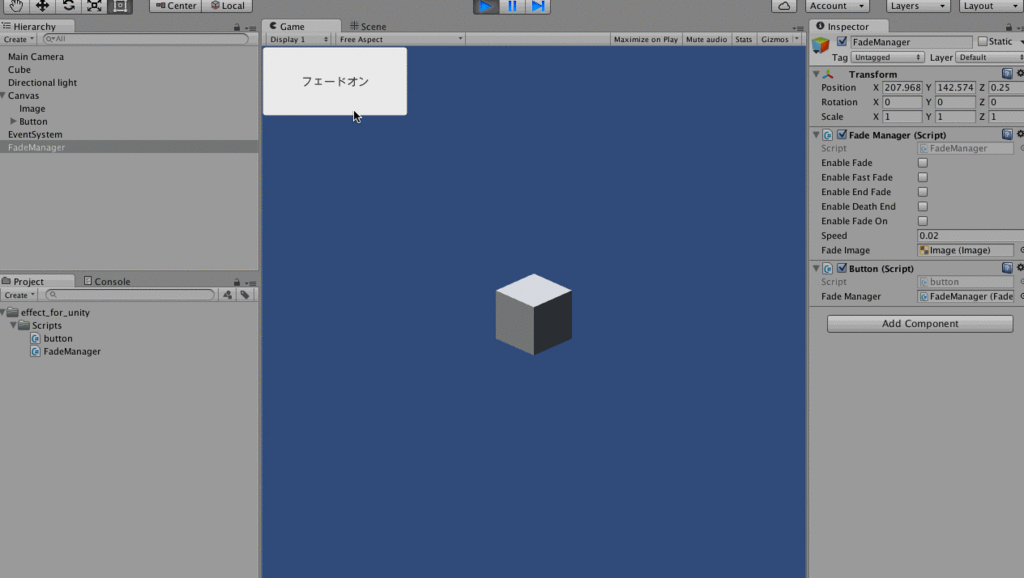This screenshot has width=1024, height=578.
Task: Open the Transform component settings gear
Action: tap(1019, 73)
